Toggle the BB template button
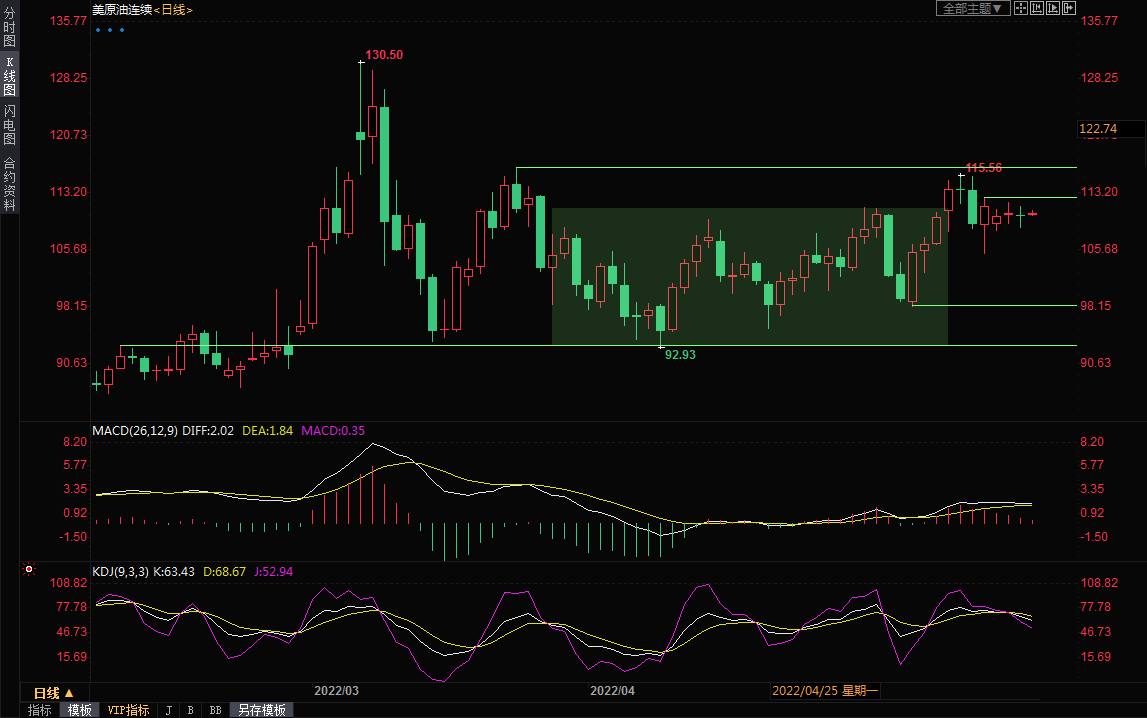The image size is (1147, 718). tap(214, 710)
